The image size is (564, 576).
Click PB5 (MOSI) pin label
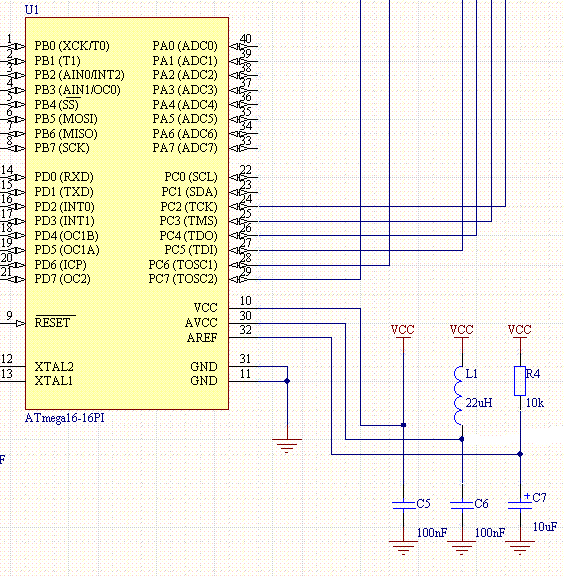pos(66,119)
